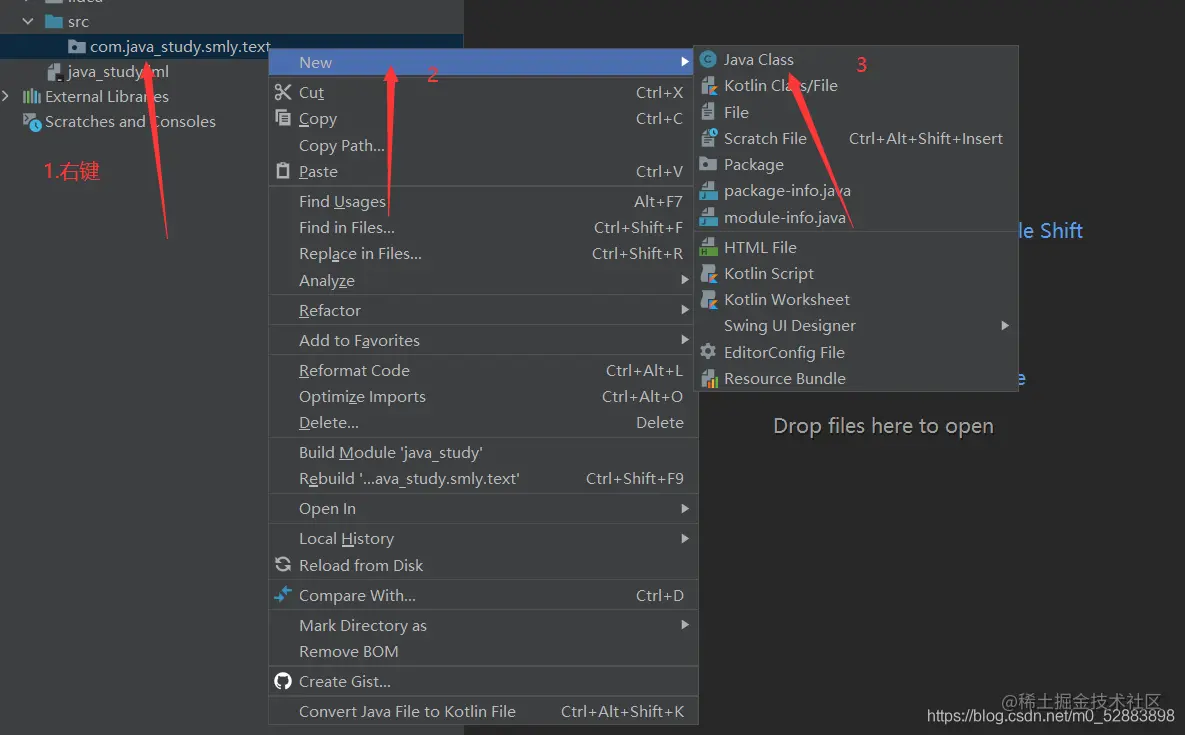Click the Ctrl+Shift+F9 shortcut text
Screen dimensions: 1185x735
click(x=635, y=478)
